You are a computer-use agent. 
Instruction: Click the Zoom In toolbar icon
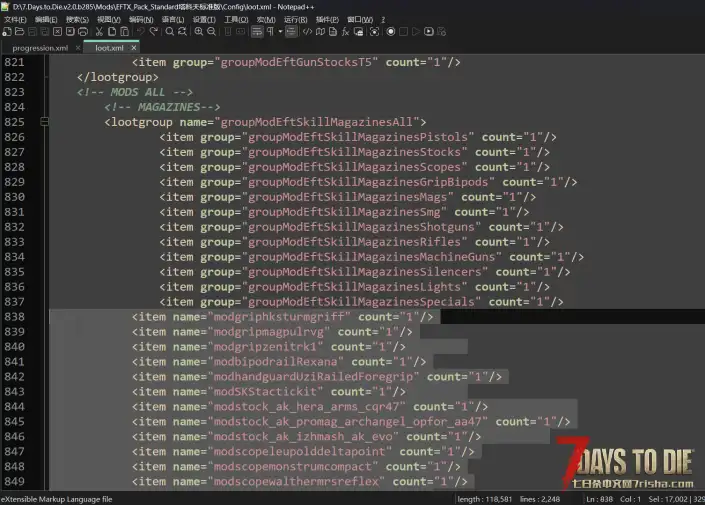click(199, 32)
